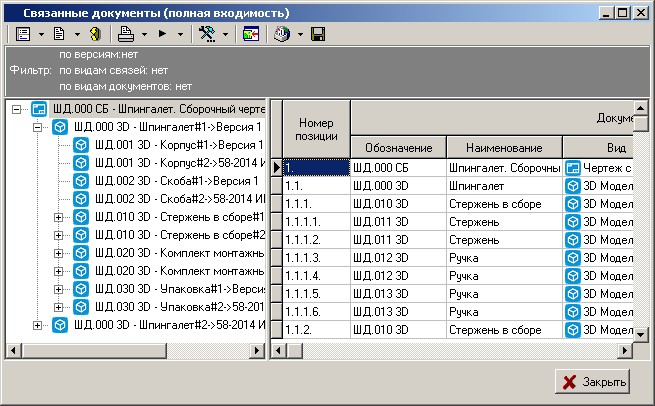655x406 pixels.
Task: Open dropdown arrow next to tools icon
Action: click(226, 34)
